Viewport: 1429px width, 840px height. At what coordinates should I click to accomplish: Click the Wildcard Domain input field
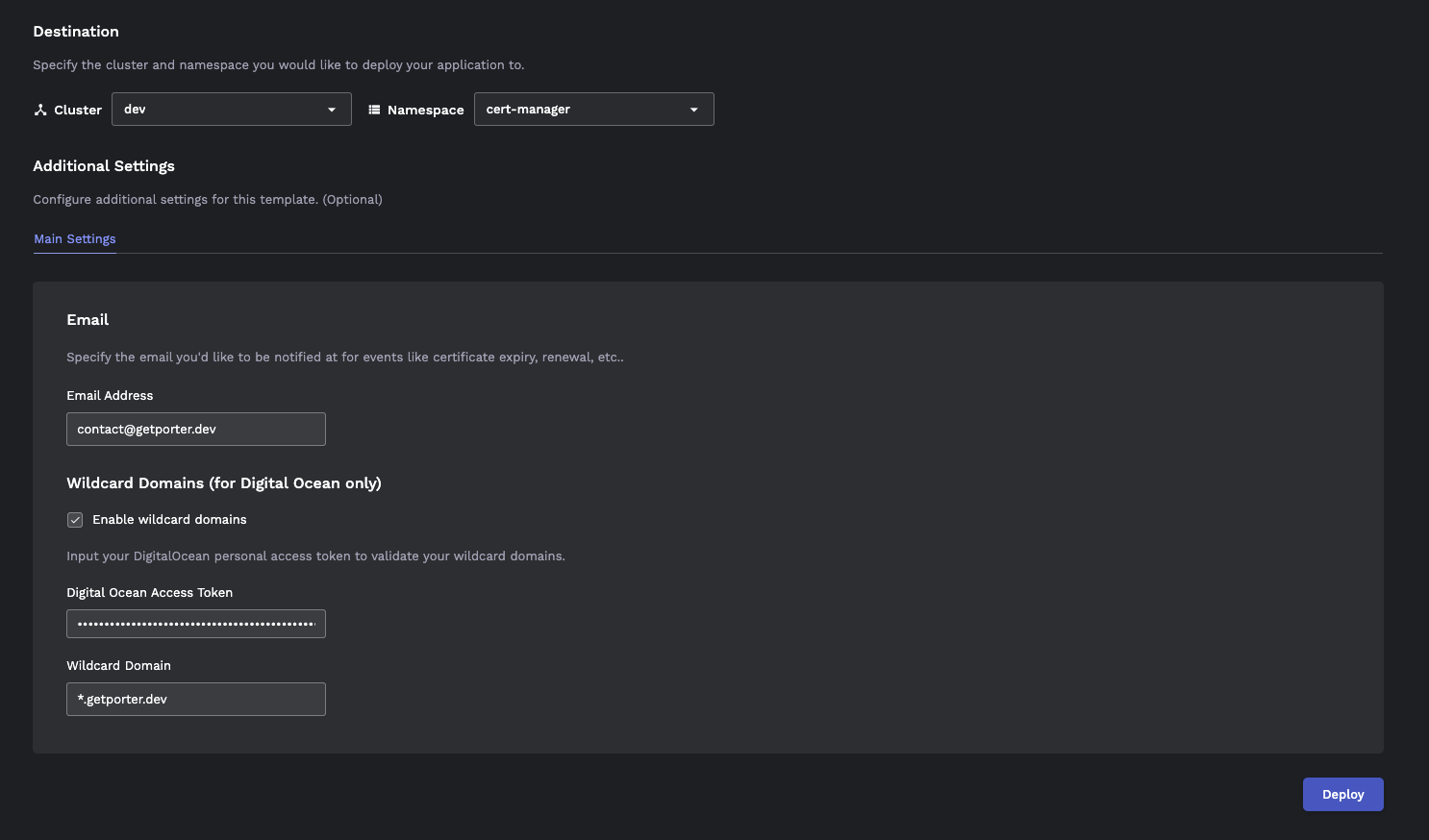click(196, 700)
